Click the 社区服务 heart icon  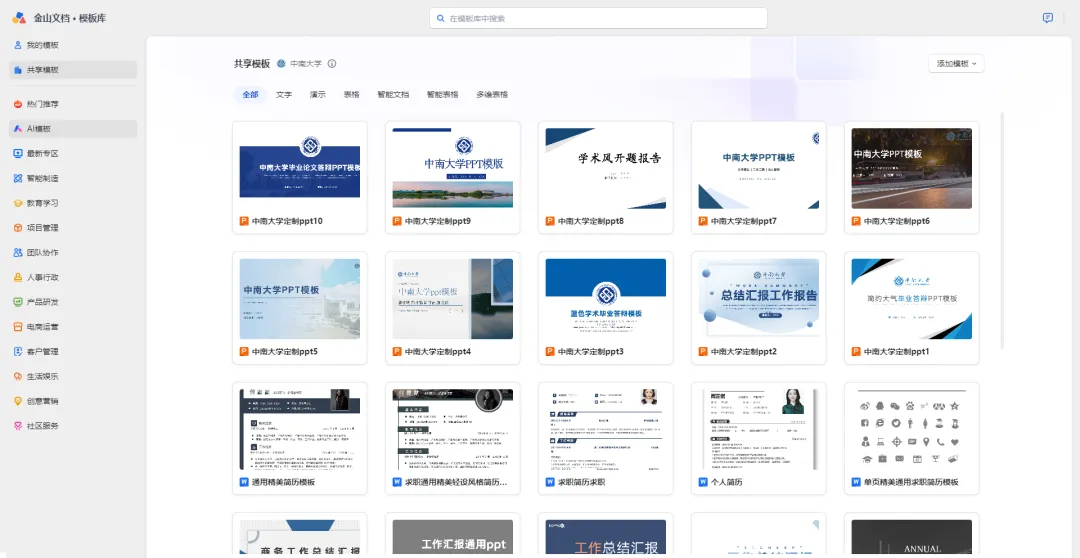[x=18, y=426]
